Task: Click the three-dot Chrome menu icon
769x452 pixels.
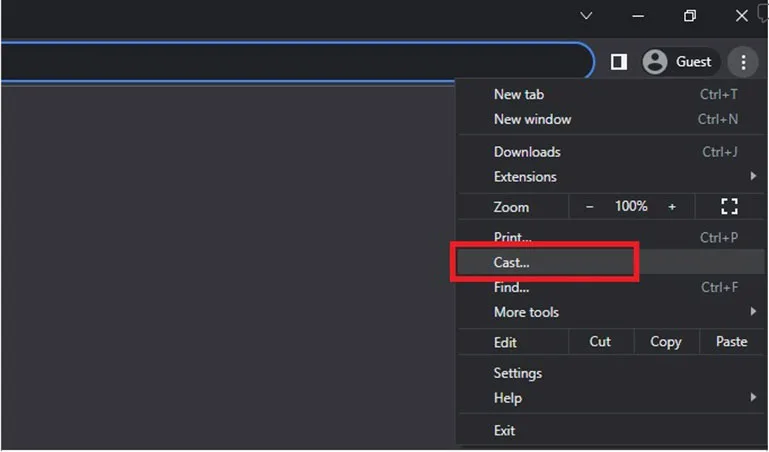Action: pos(743,62)
